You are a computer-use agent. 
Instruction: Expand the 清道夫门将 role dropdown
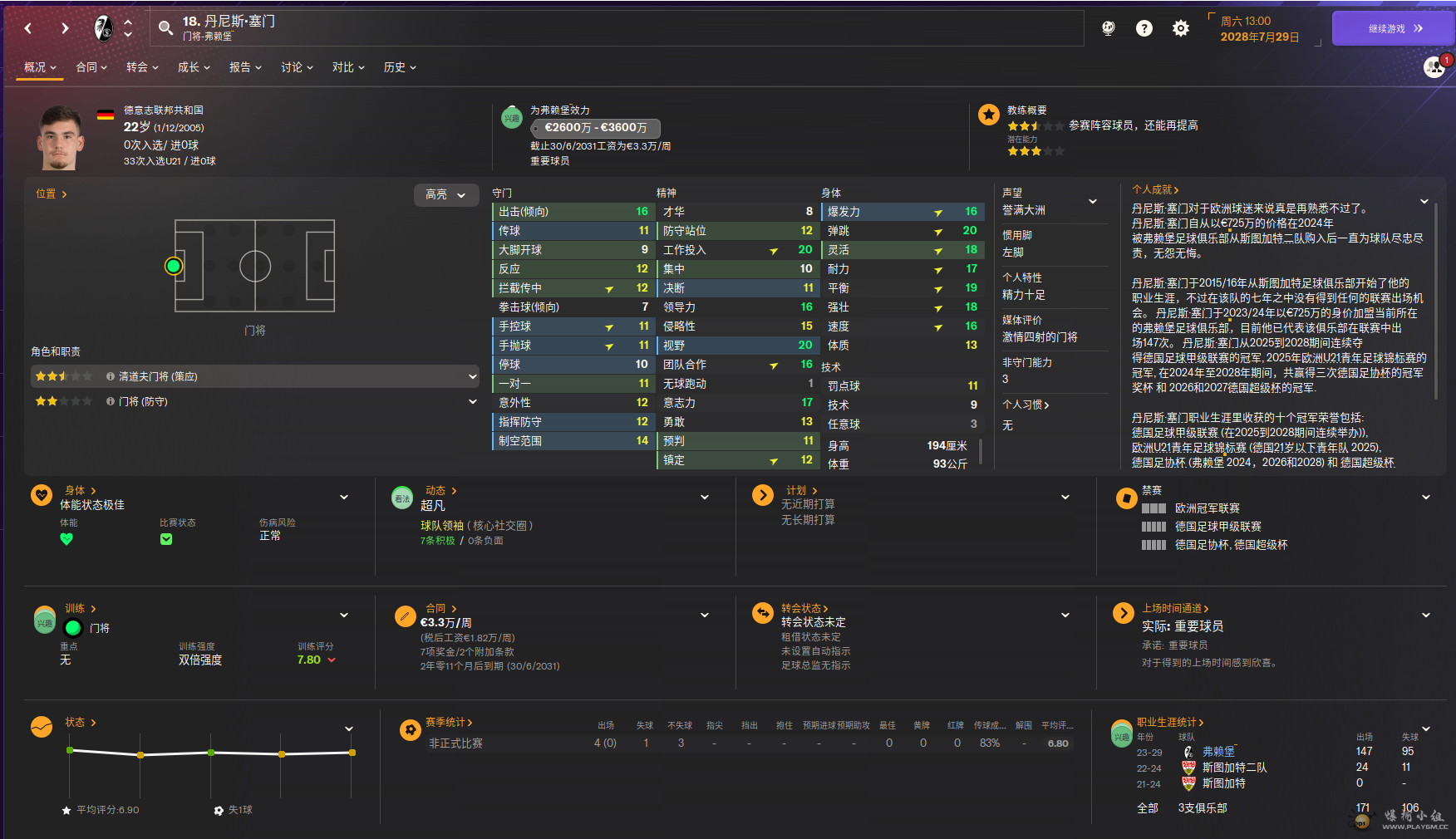coord(473,376)
